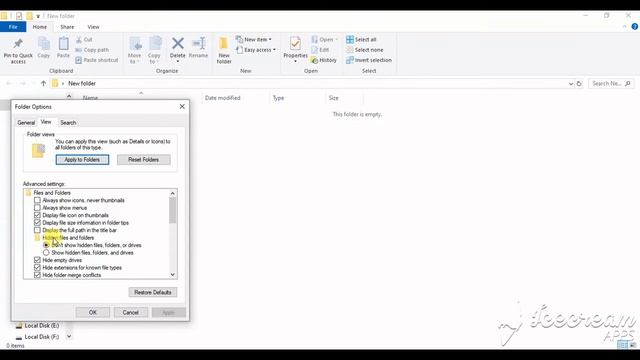Click the Refresh button beside address bar
The width and height of the screenshot is (640, 360).
tap(579, 84)
